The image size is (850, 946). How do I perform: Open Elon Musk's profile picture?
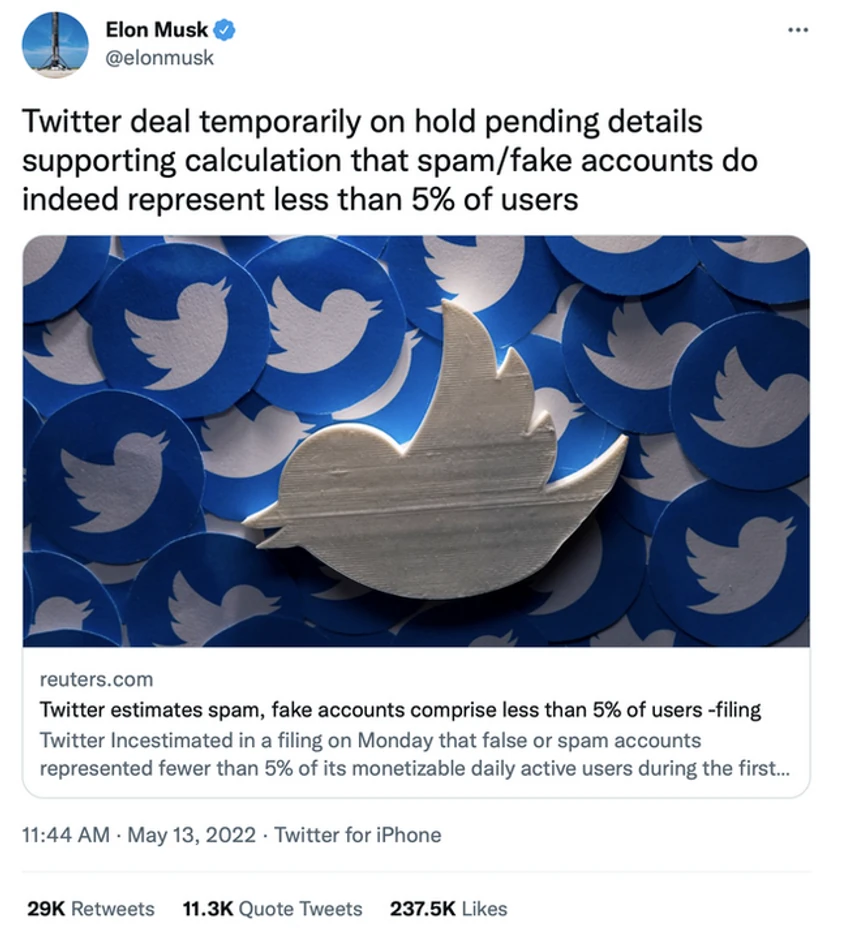point(54,43)
